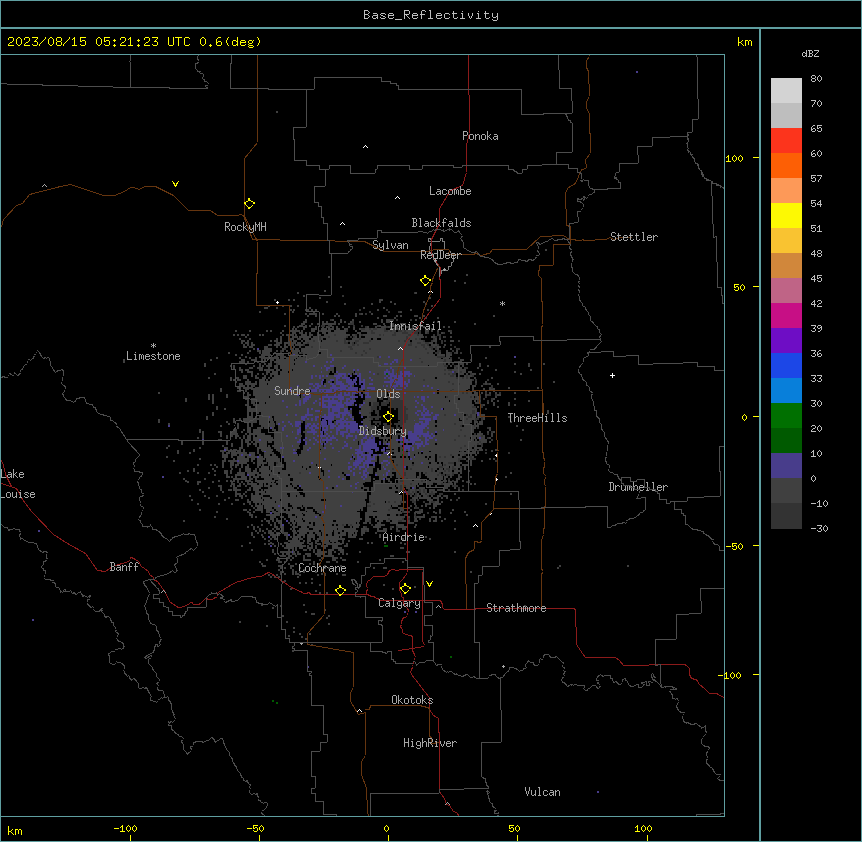The image size is (862, 842).
Task: Click the ThreeHills label
Action: 537,418
